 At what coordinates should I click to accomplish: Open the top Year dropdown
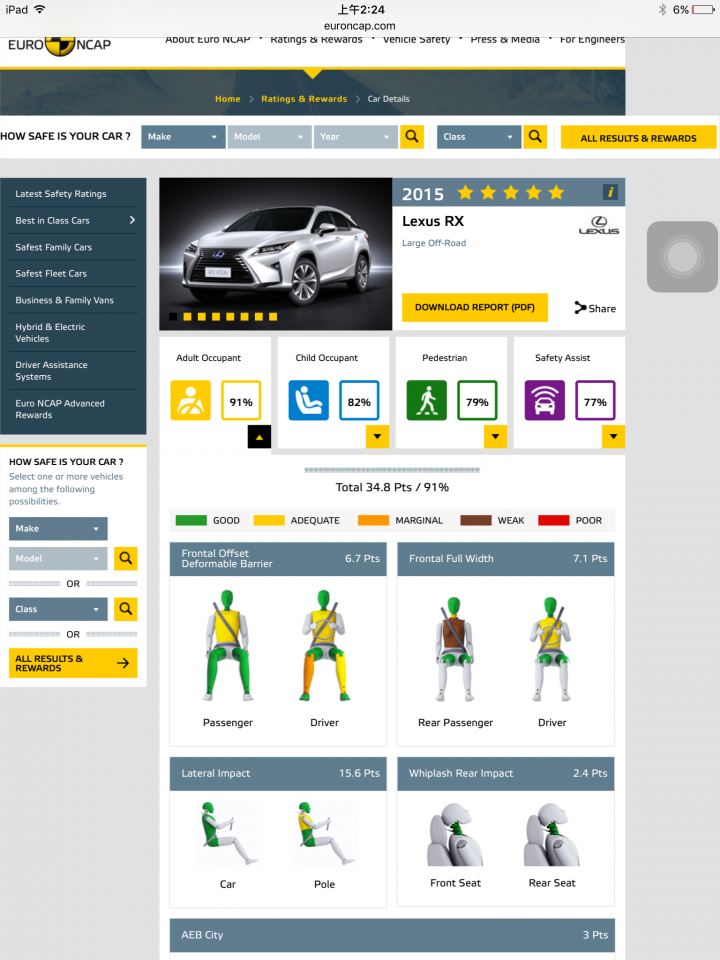tap(356, 137)
